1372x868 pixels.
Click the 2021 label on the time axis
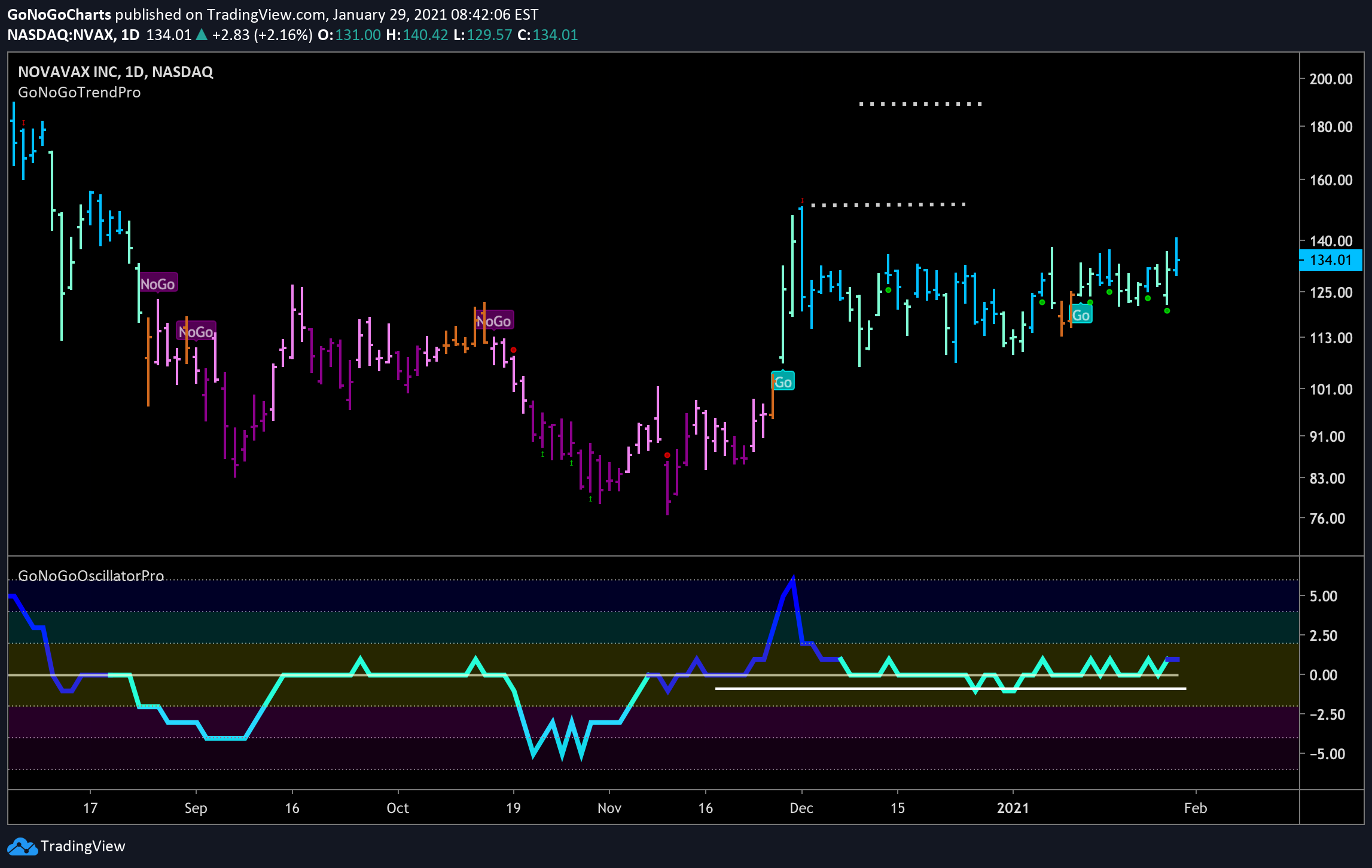pos(1013,808)
